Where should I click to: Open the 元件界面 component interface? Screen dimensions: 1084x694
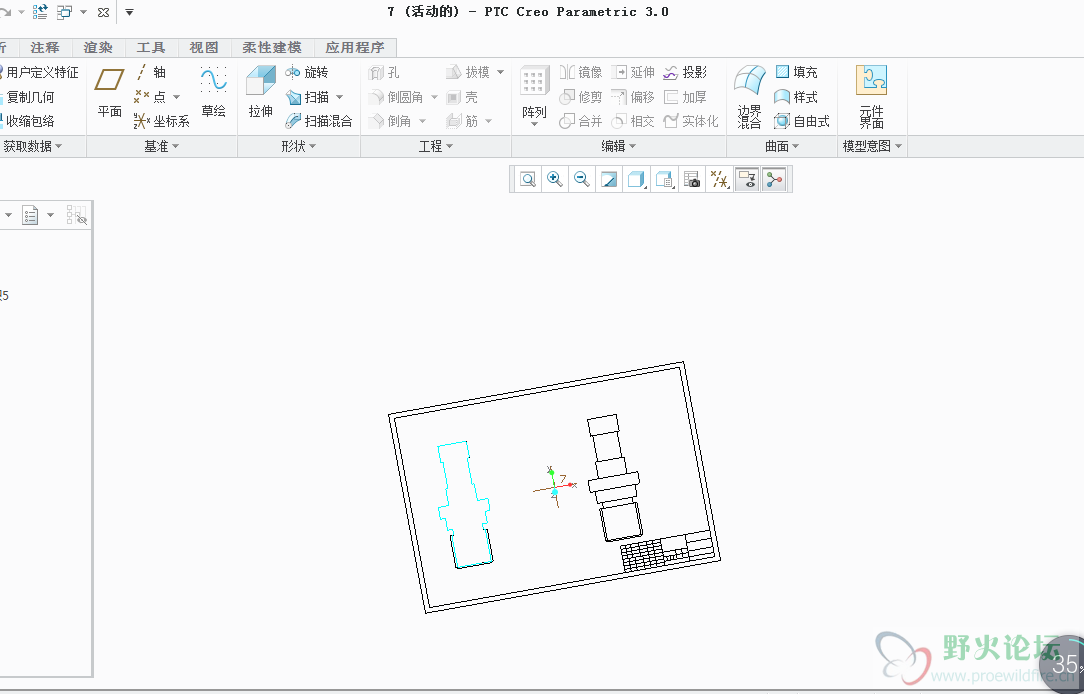pyautogui.click(x=871, y=97)
